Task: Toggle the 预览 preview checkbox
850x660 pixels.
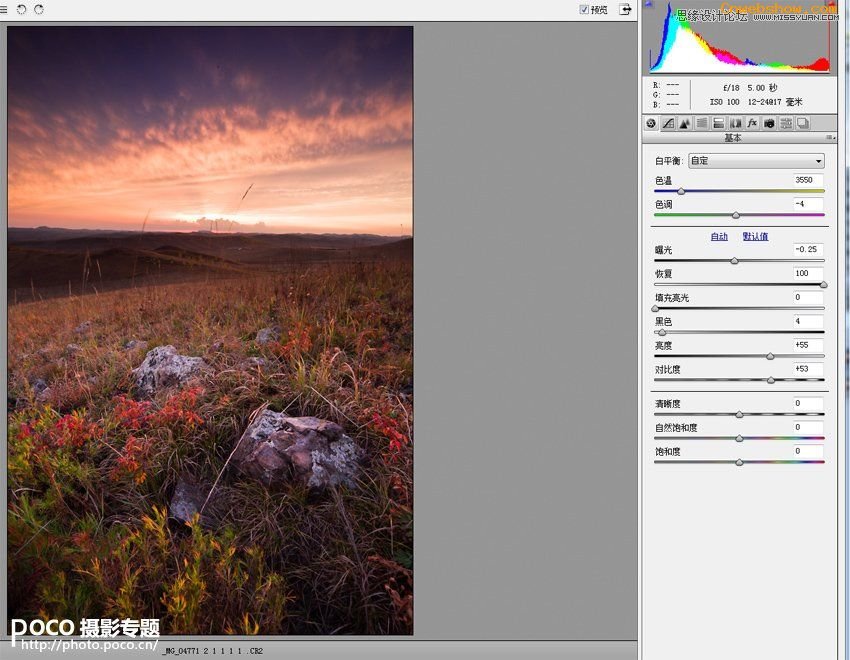Action: pos(585,9)
